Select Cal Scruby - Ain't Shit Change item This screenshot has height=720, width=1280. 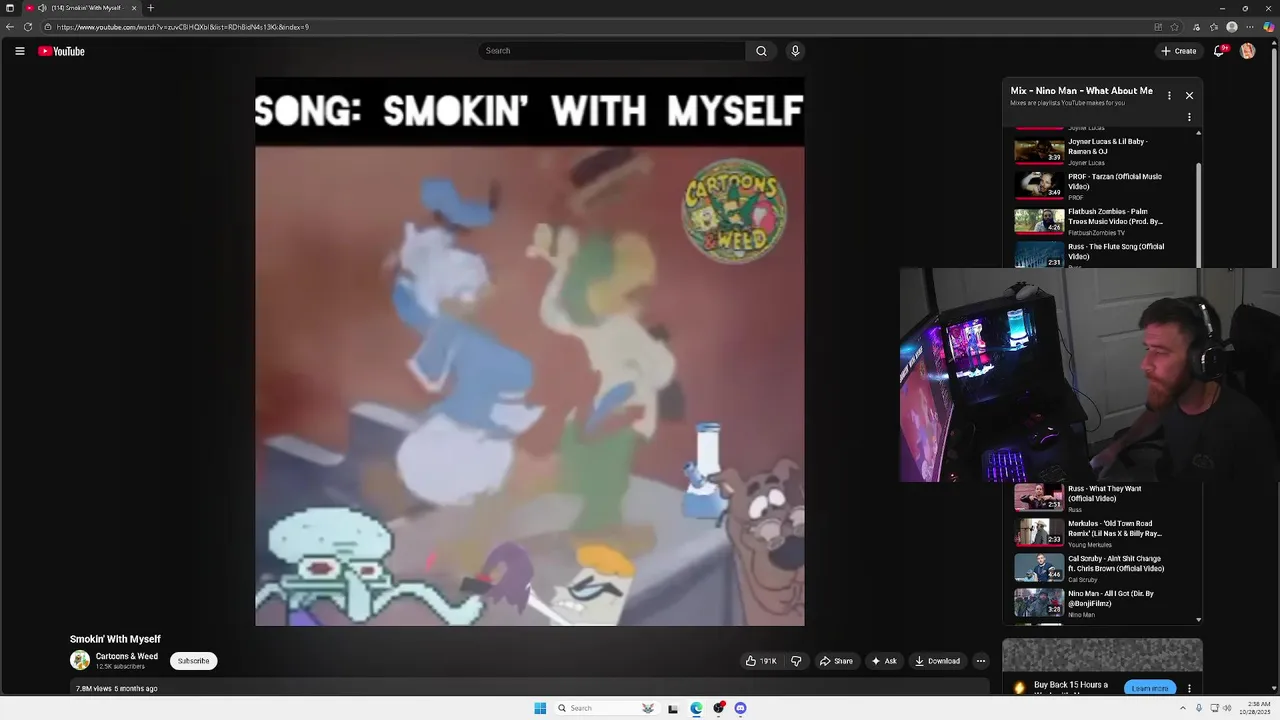(x=1103, y=567)
